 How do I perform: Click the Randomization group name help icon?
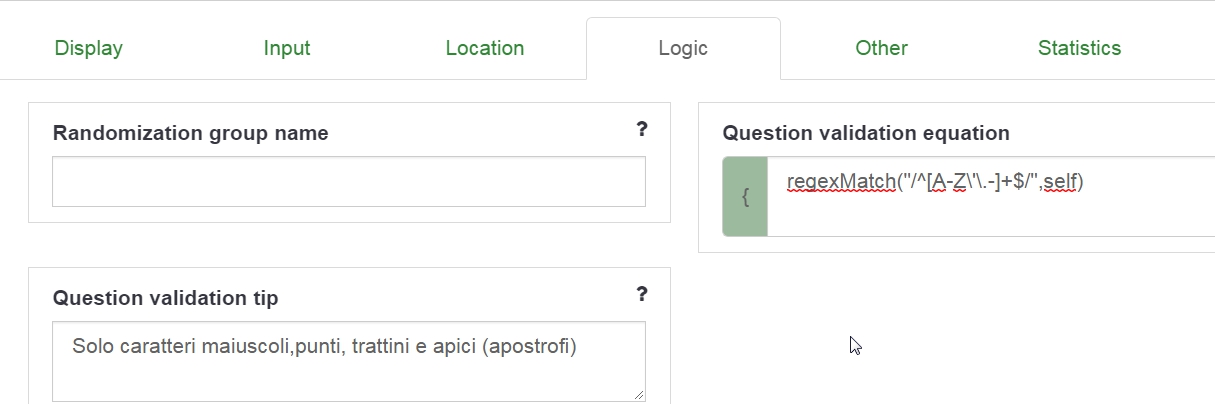(x=642, y=129)
